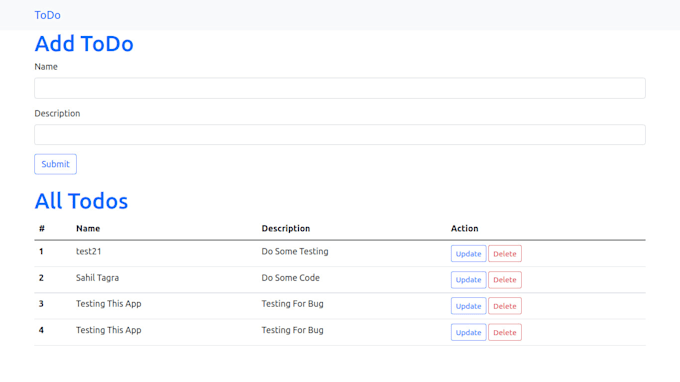Select the Description column header
This screenshot has width=680, height=382.
pos(286,229)
